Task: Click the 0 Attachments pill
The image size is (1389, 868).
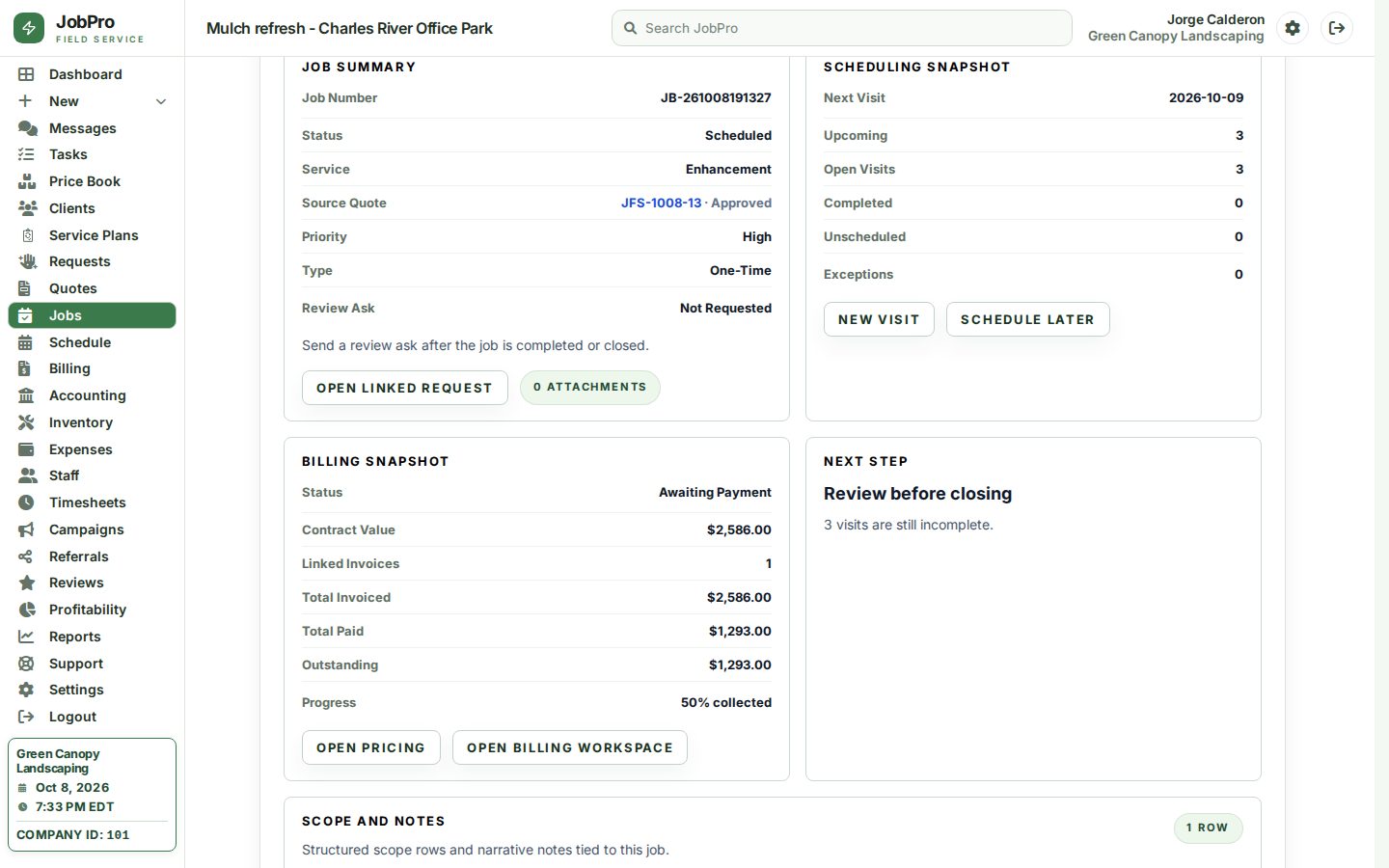Action: tap(589, 387)
